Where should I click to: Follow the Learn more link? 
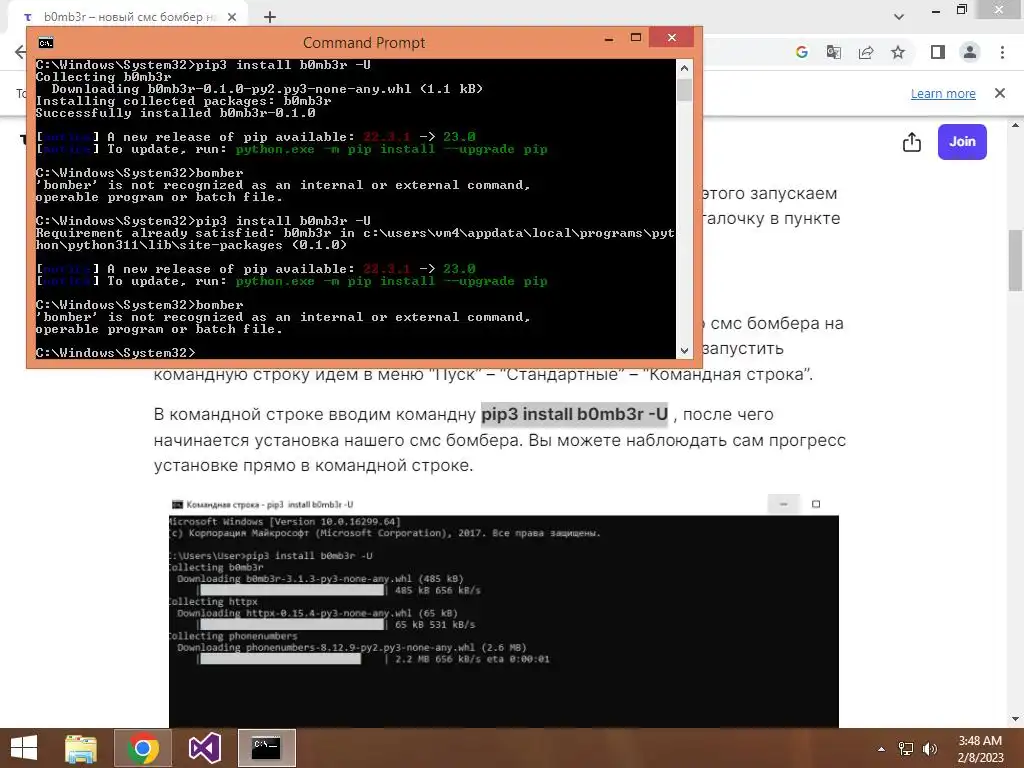pos(943,93)
